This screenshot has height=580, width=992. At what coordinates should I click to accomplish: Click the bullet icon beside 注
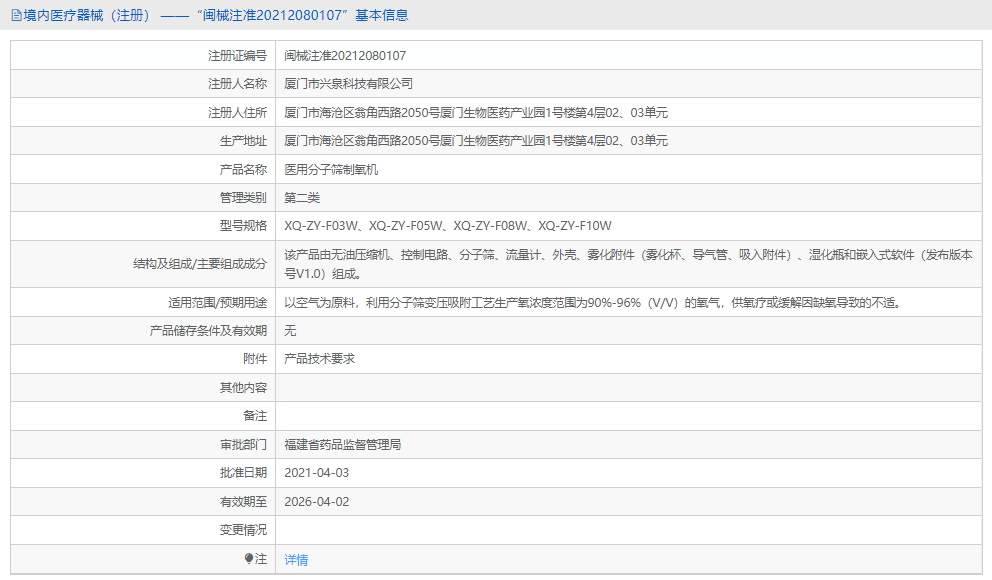(249, 558)
